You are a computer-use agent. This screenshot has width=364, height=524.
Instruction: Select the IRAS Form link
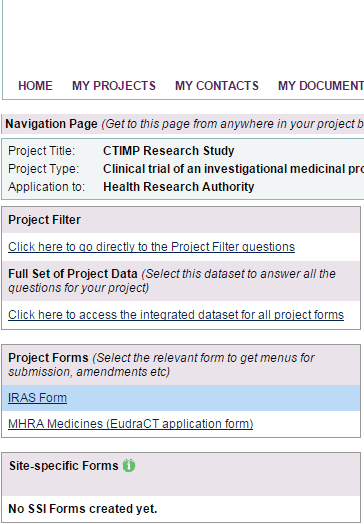pos(37,398)
